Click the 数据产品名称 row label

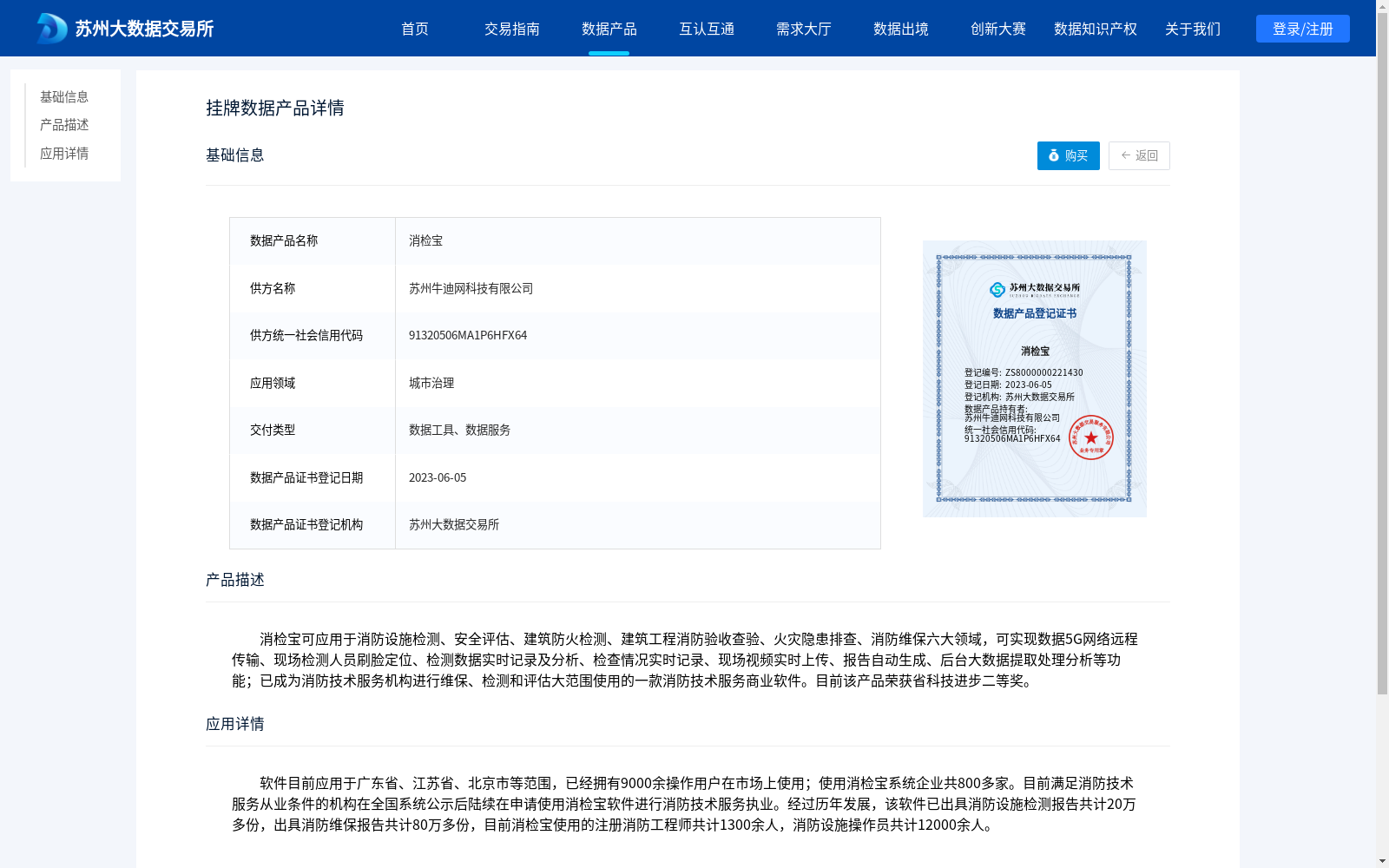[x=284, y=241]
